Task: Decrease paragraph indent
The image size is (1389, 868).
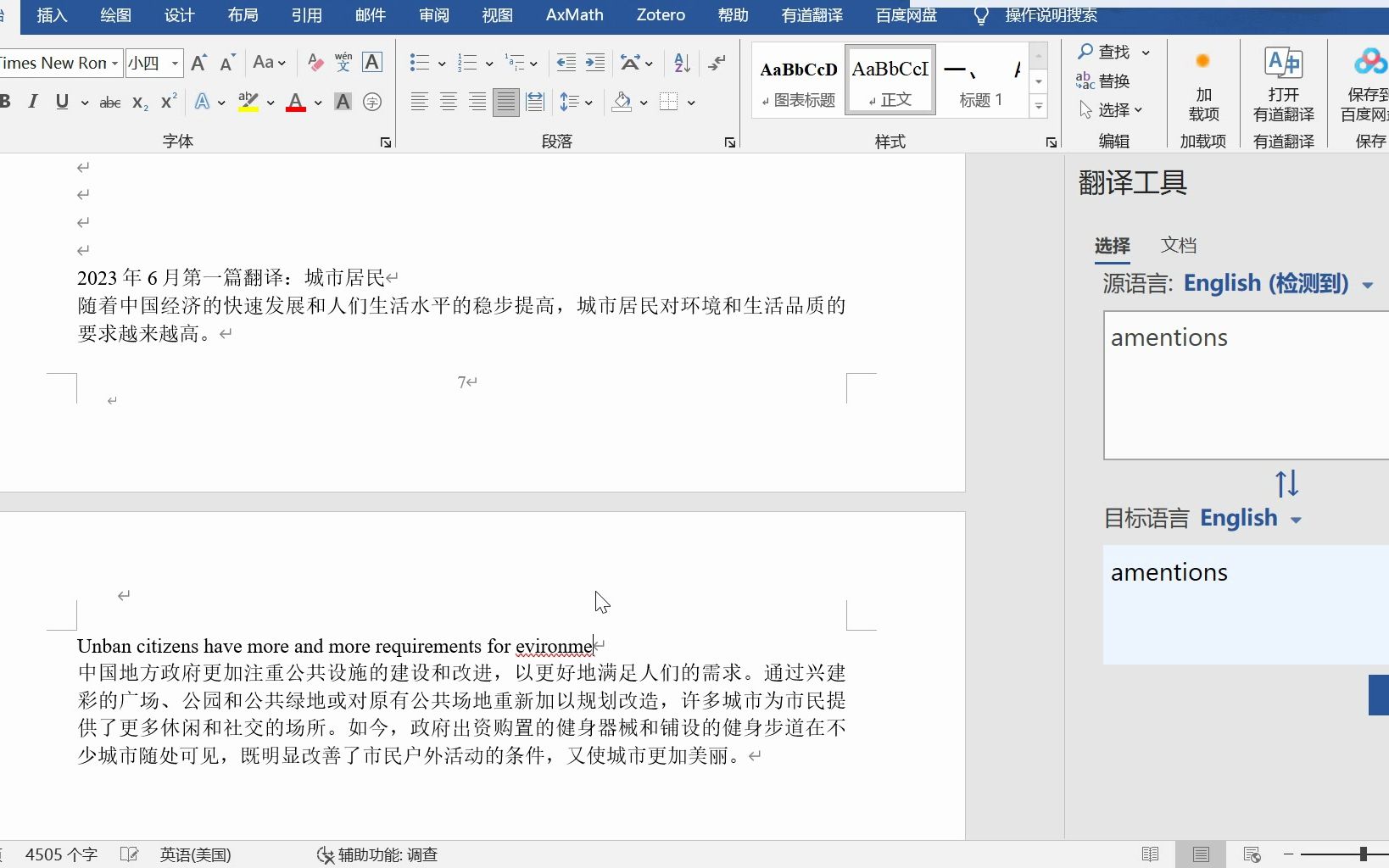Action: click(566, 63)
